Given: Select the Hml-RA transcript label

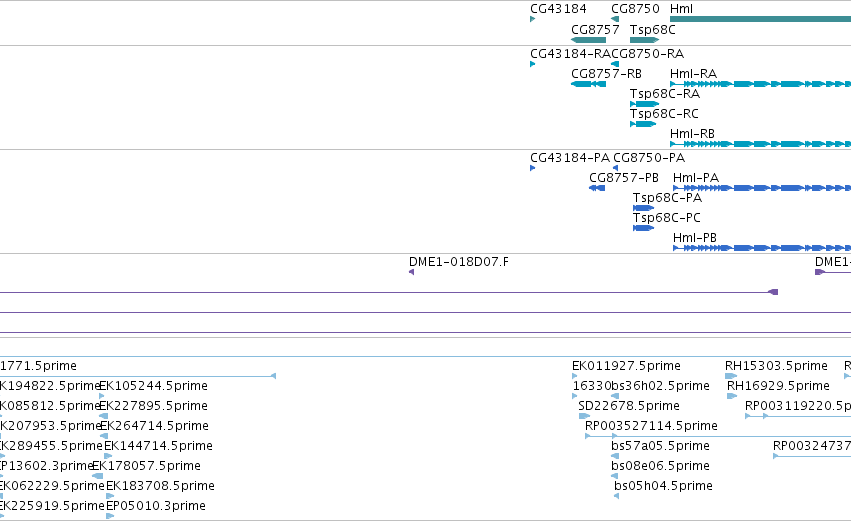Looking at the screenshot, I should pyautogui.click(x=693, y=74).
